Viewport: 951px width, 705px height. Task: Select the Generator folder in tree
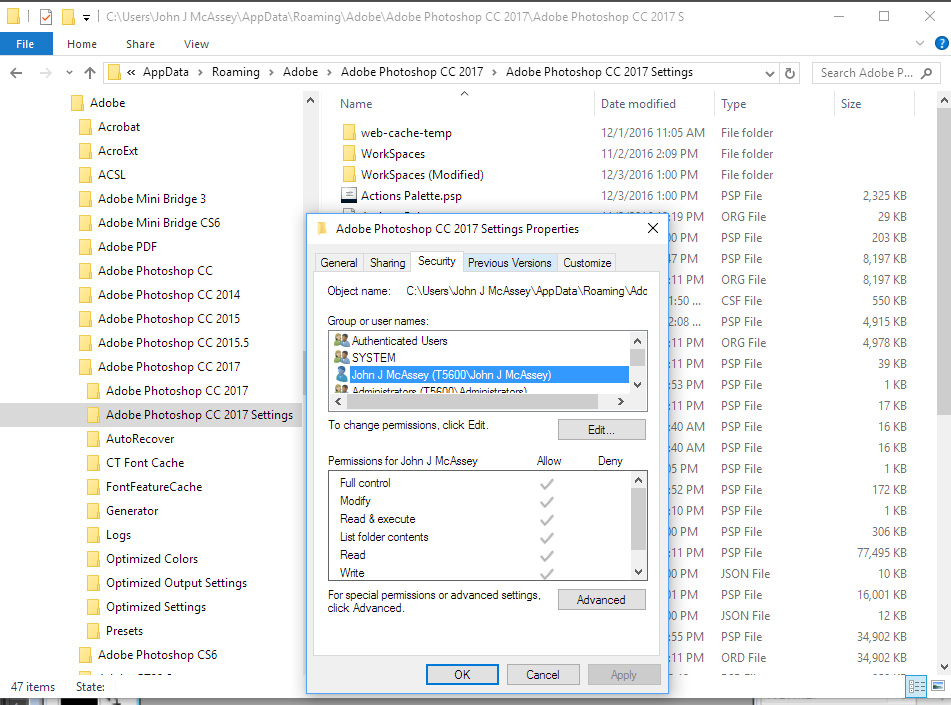click(x=132, y=511)
